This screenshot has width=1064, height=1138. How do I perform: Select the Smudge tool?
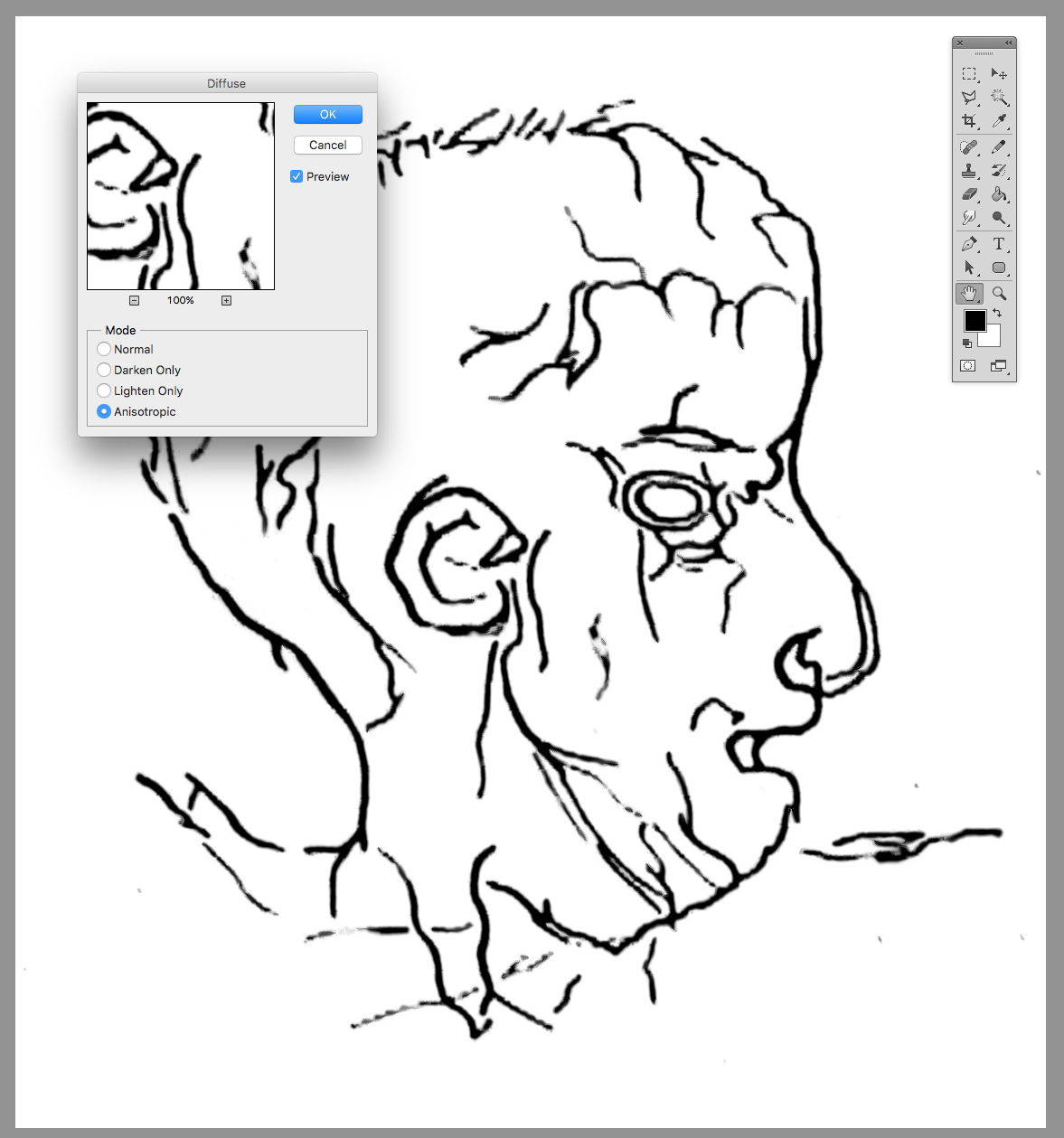(969, 218)
